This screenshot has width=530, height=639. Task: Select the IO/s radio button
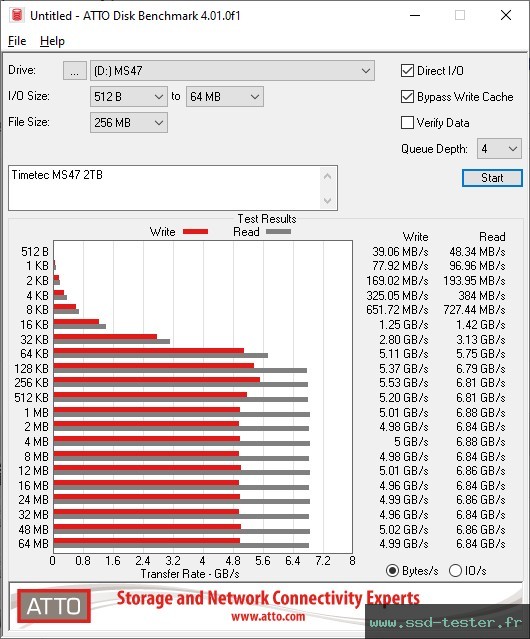coord(455,571)
